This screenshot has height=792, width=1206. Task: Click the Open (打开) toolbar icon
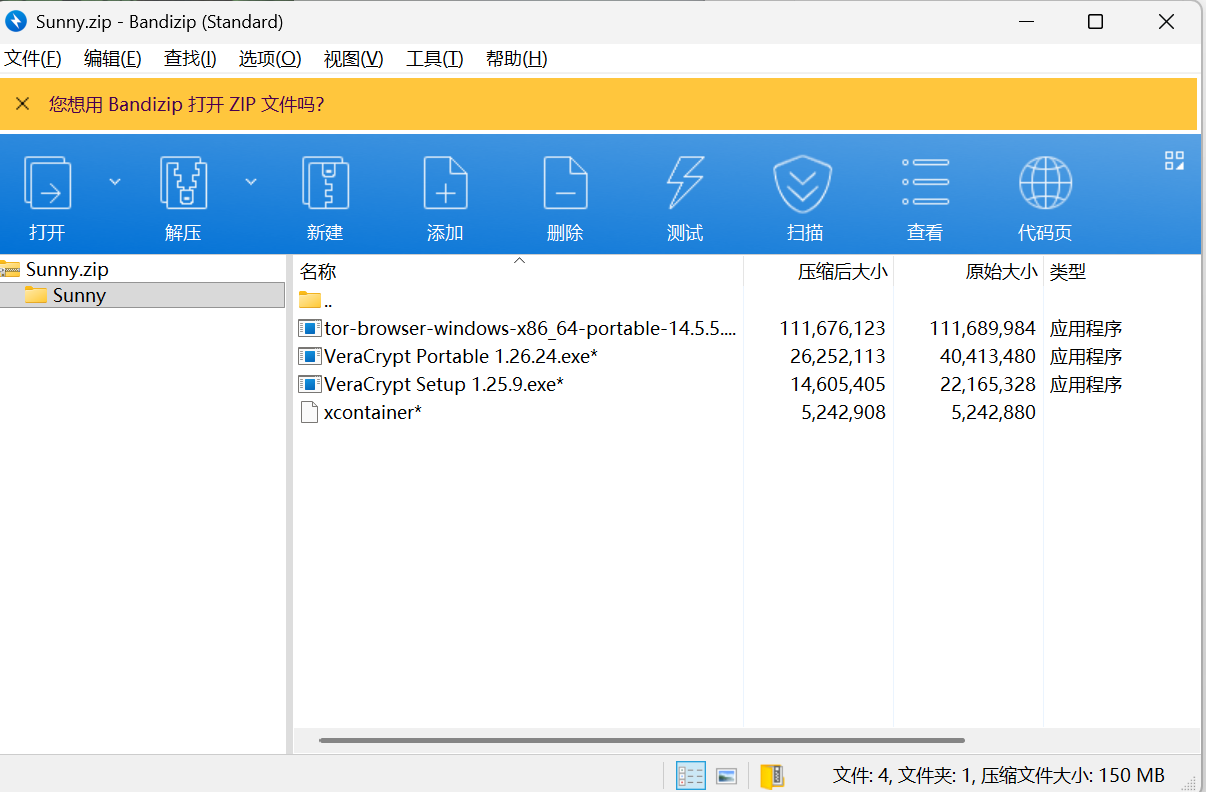(47, 183)
